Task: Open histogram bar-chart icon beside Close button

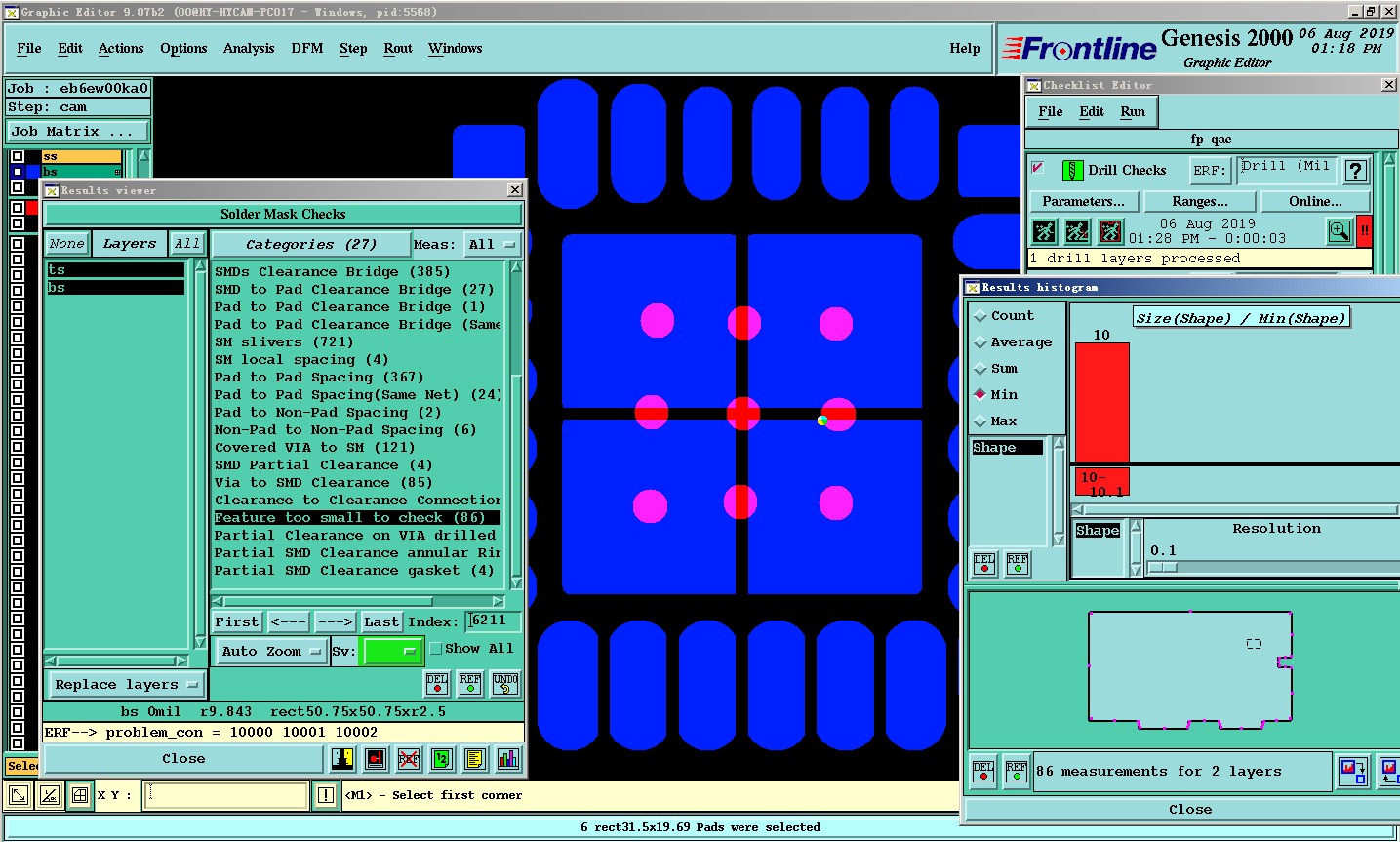Action: point(508,758)
